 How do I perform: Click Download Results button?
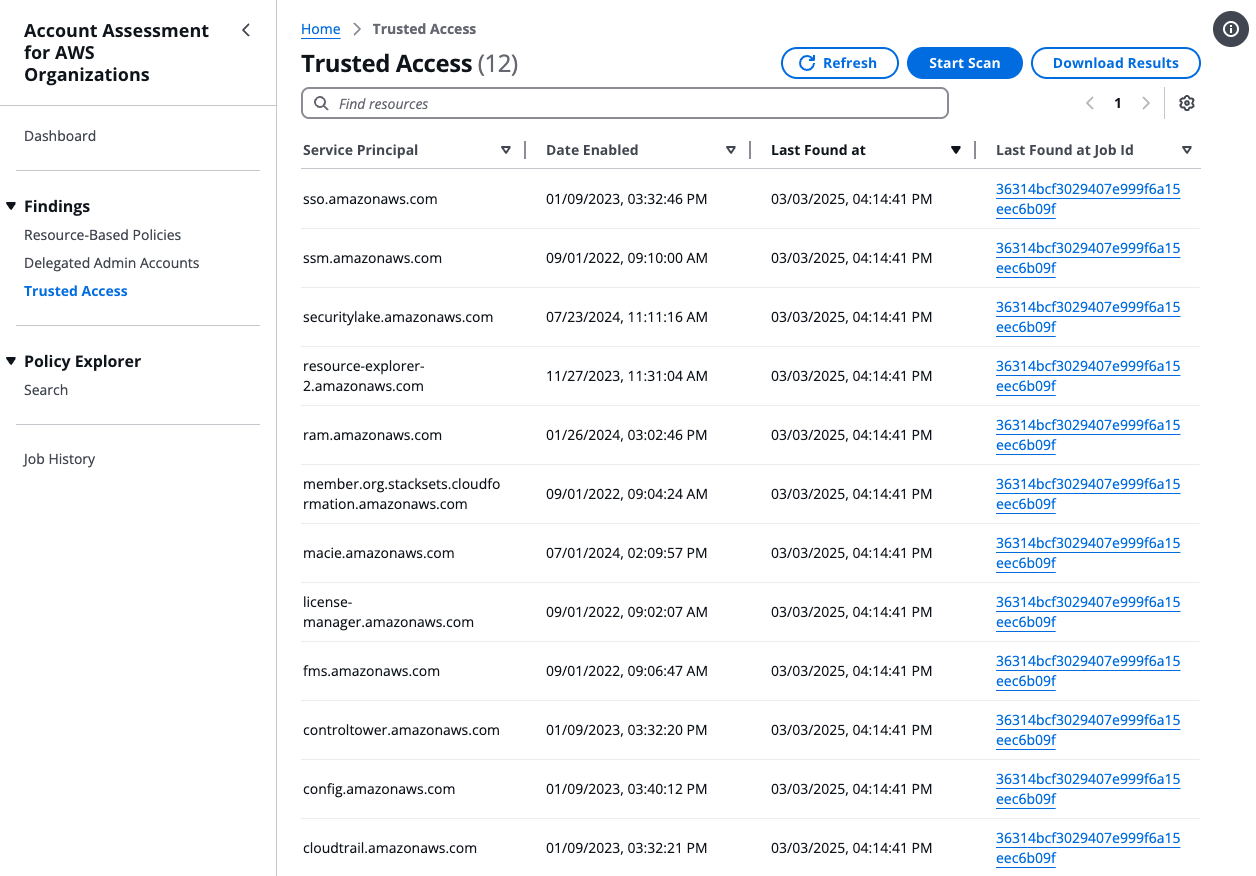(x=1116, y=63)
